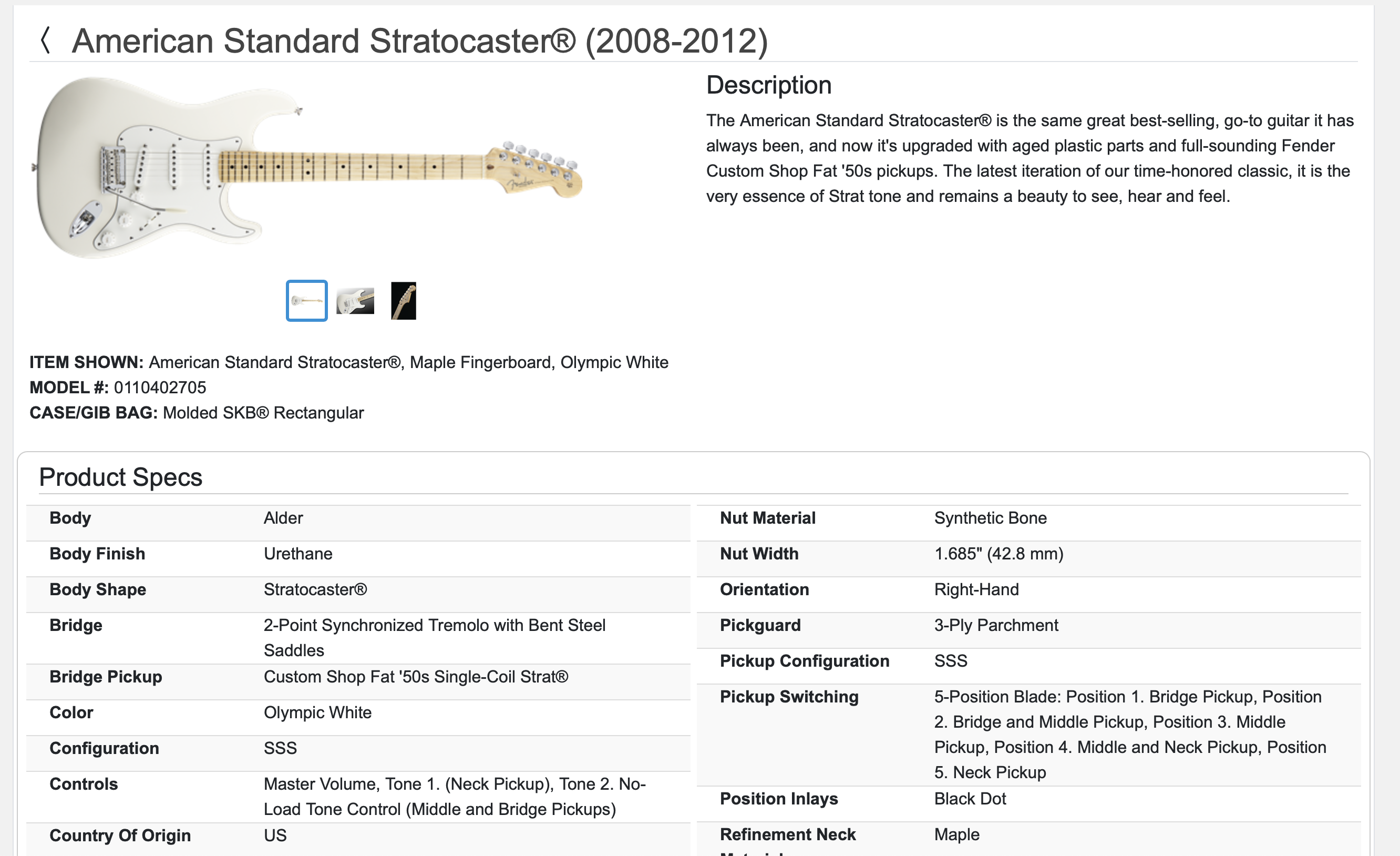The image size is (1400, 856).
Task: Click the Bridge Pickup spec label
Action: click(106, 676)
